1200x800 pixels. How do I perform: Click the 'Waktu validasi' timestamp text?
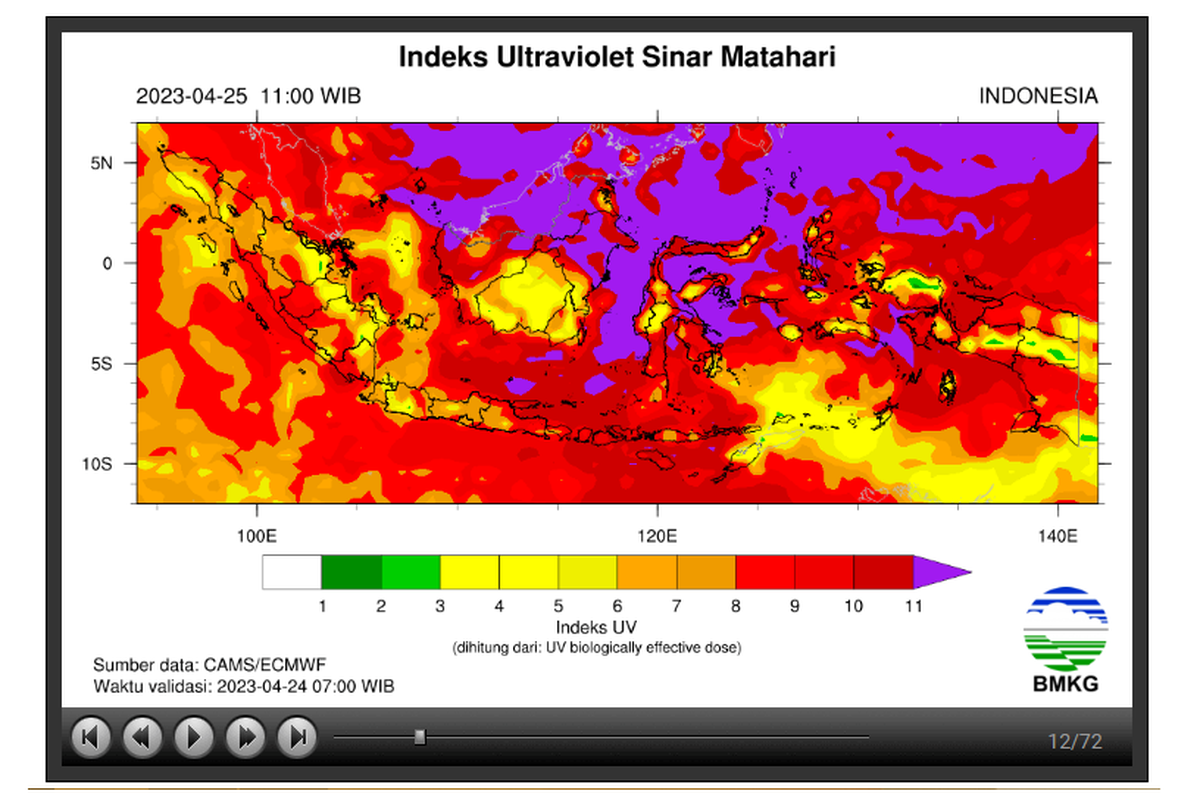244,686
